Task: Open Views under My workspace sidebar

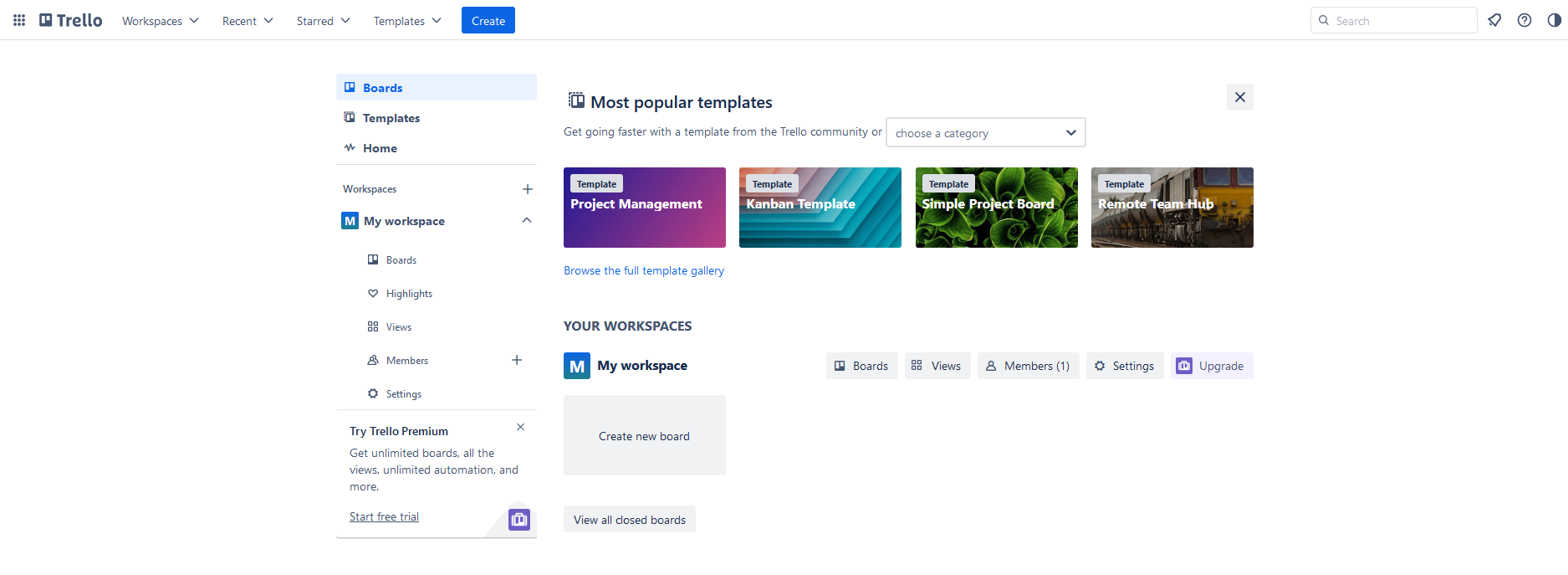Action: (x=437, y=326)
